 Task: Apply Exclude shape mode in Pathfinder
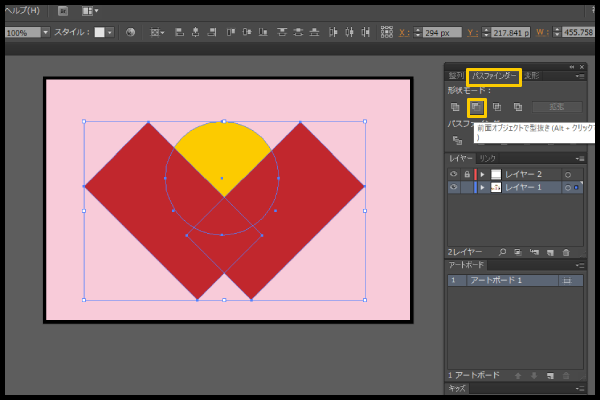click(x=517, y=106)
